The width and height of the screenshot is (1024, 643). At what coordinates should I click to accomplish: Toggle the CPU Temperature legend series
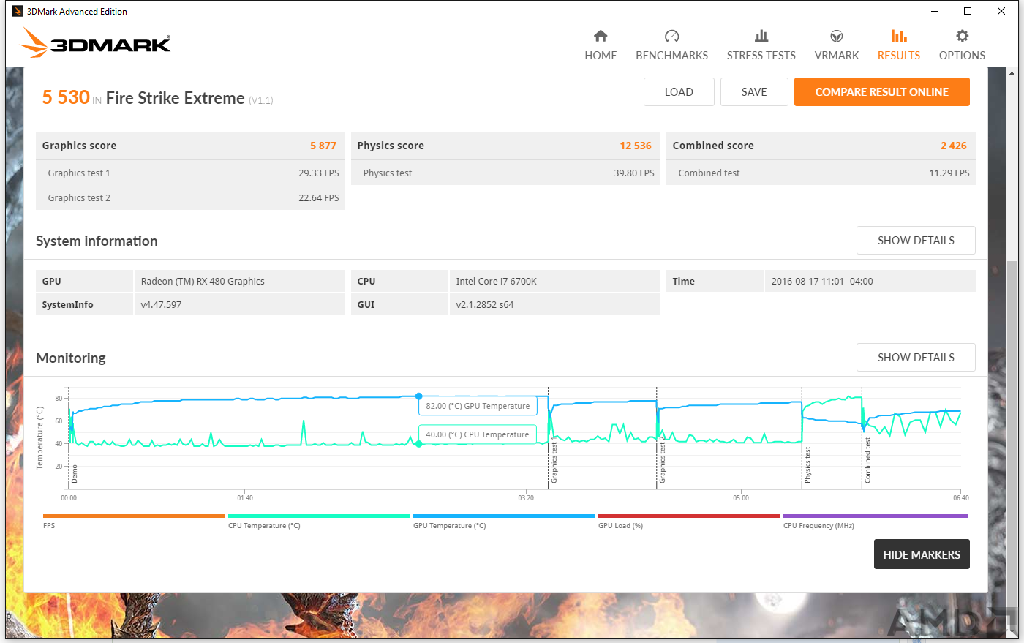pos(319,520)
